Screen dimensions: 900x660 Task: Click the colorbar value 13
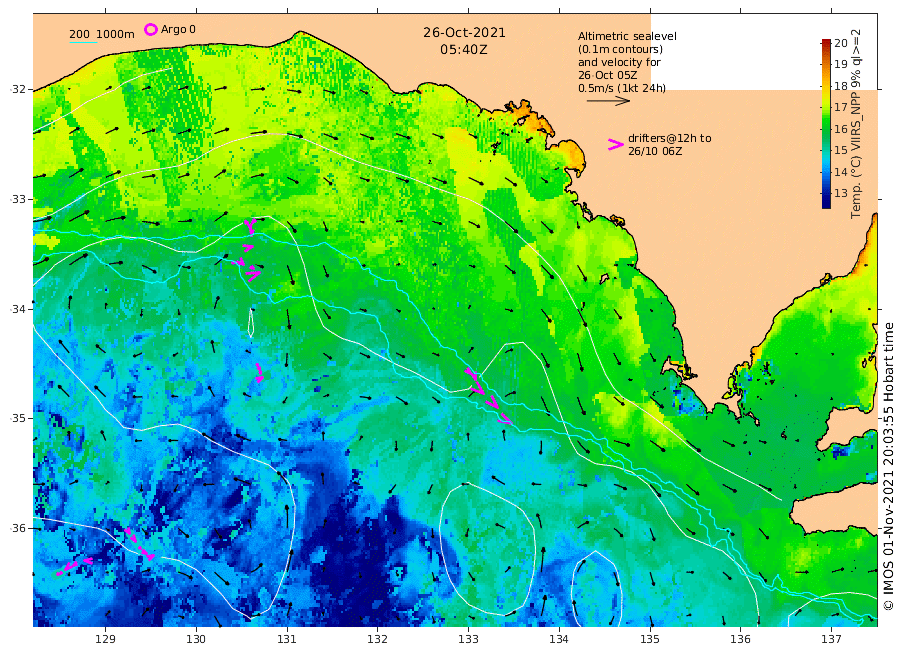(x=841, y=193)
